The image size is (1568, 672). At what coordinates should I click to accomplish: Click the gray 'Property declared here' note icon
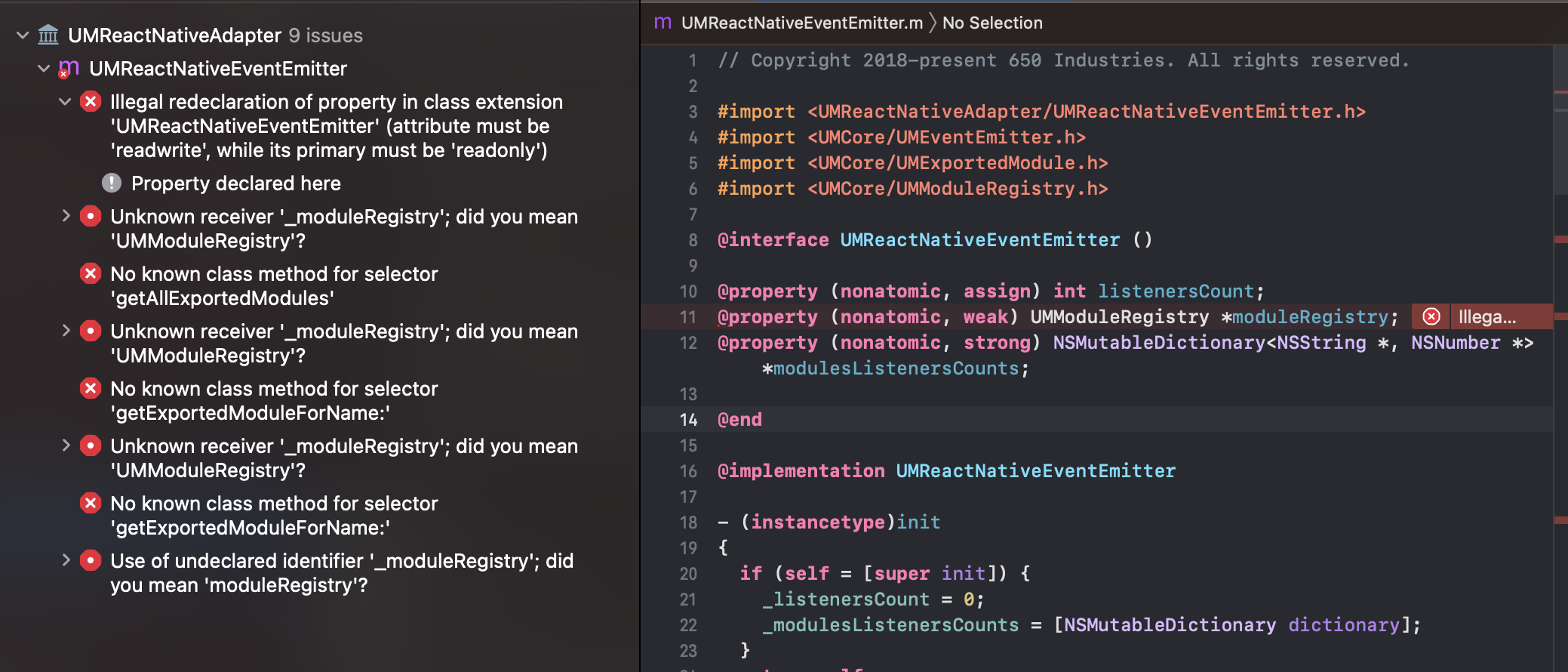click(x=112, y=183)
